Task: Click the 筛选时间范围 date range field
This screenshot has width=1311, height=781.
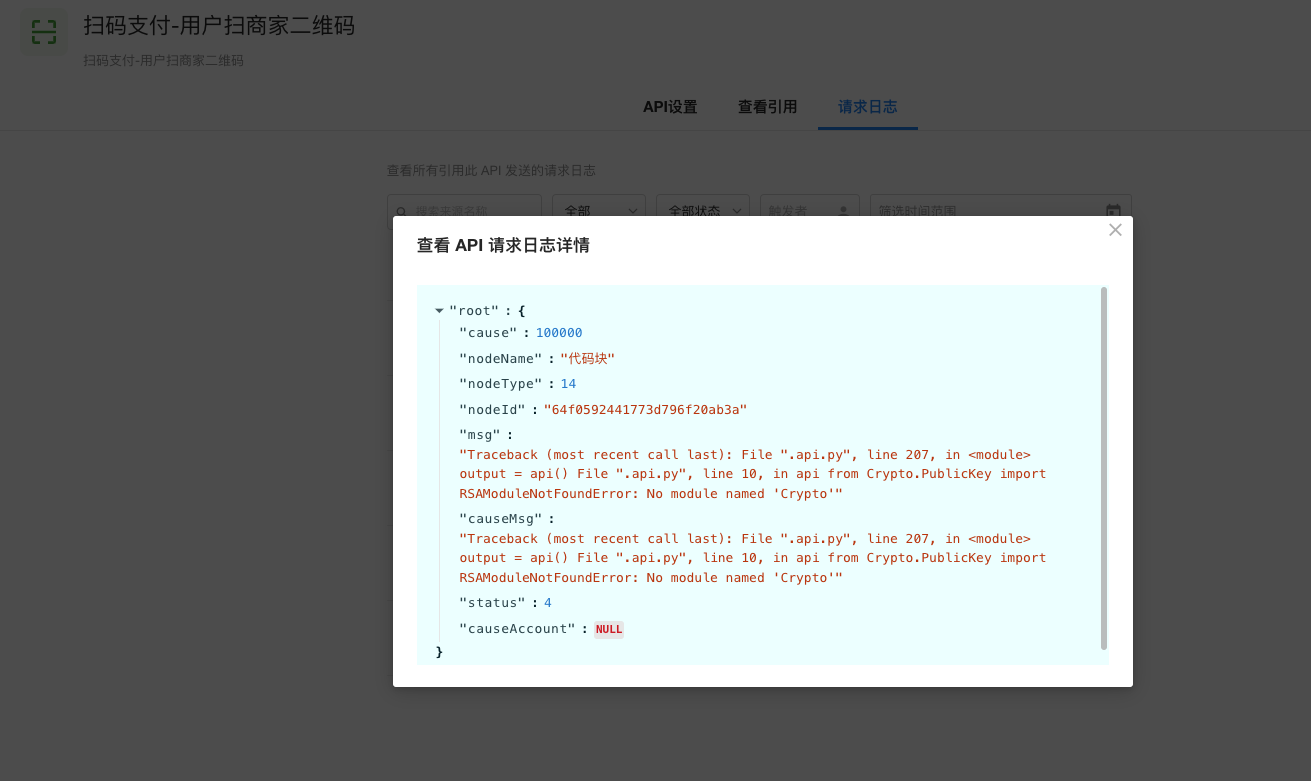Action: (x=1001, y=211)
